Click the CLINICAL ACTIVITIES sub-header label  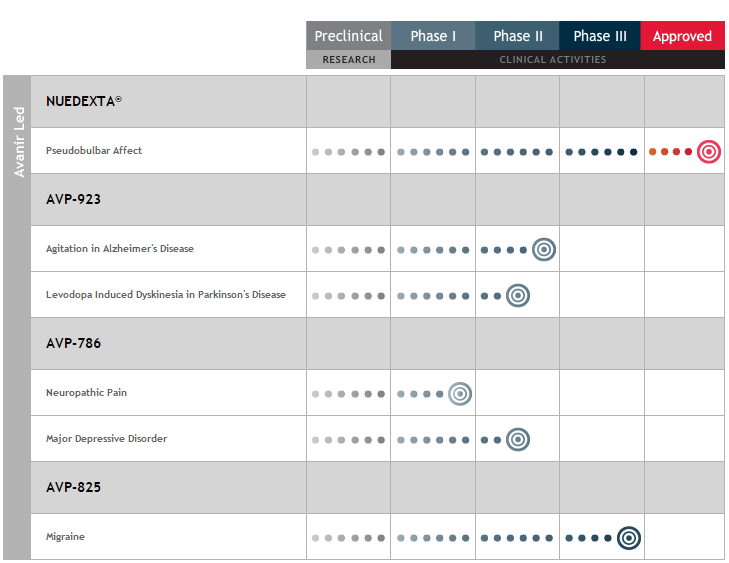(x=553, y=60)
